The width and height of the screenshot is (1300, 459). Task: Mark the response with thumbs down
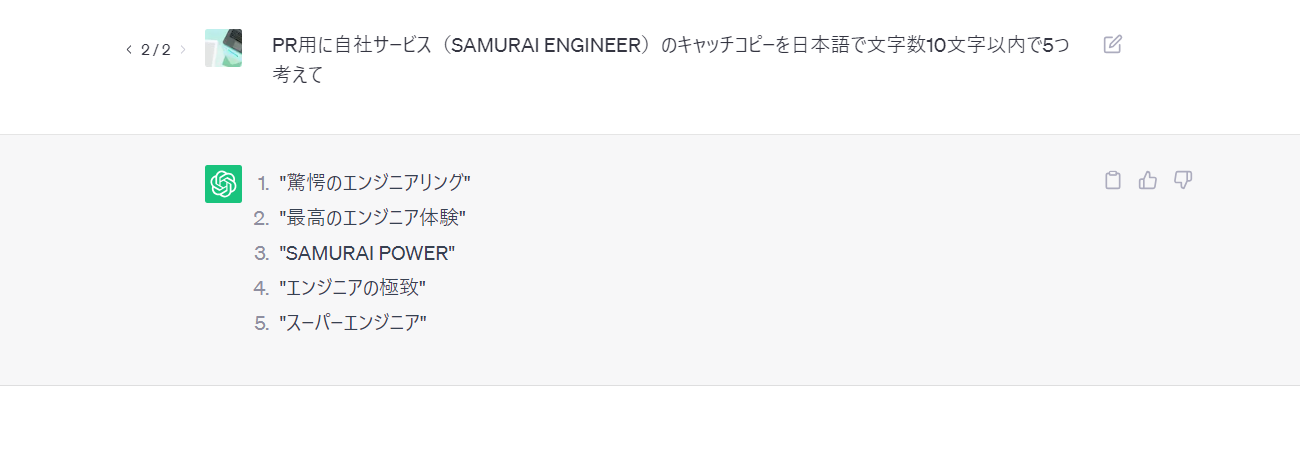click(x=1183, y=180)
